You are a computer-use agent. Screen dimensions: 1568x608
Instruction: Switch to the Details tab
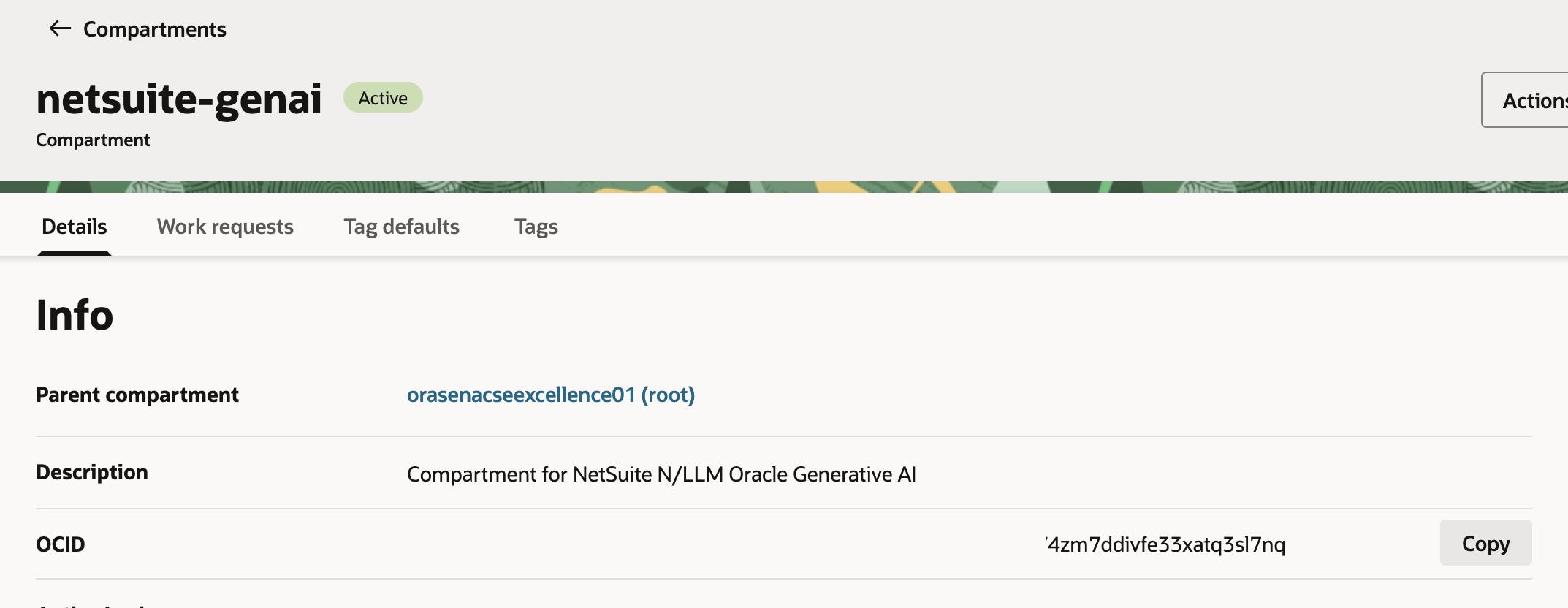[75, 227]
